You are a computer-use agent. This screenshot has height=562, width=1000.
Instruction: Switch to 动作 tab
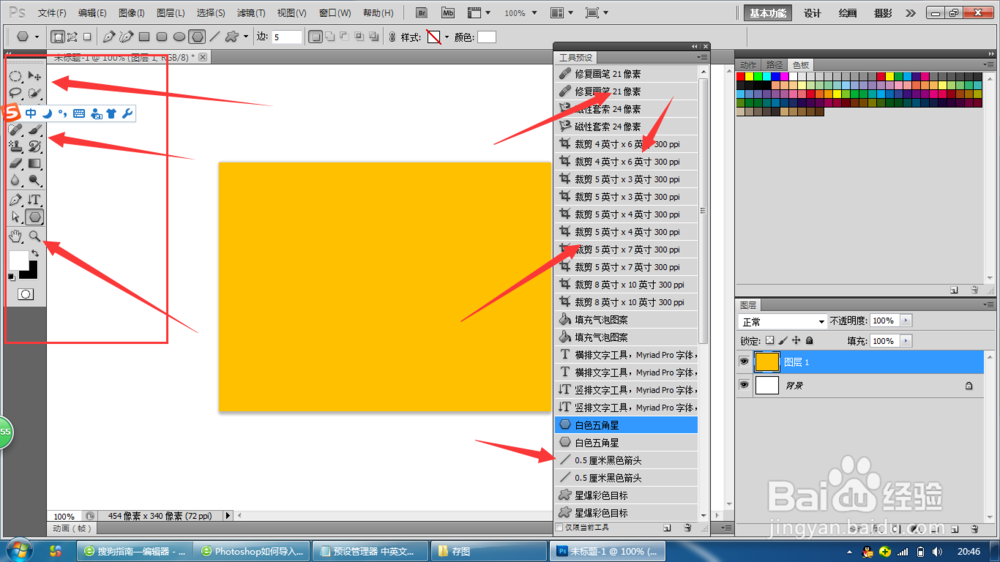pyautogui.click(x=748, y=65)
